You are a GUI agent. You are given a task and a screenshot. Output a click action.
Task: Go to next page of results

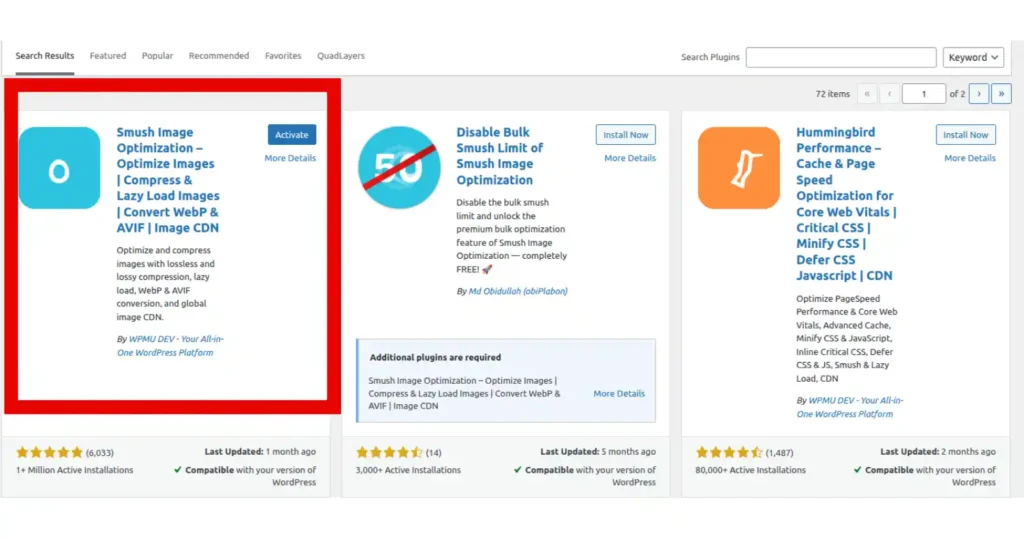(978, 94)
